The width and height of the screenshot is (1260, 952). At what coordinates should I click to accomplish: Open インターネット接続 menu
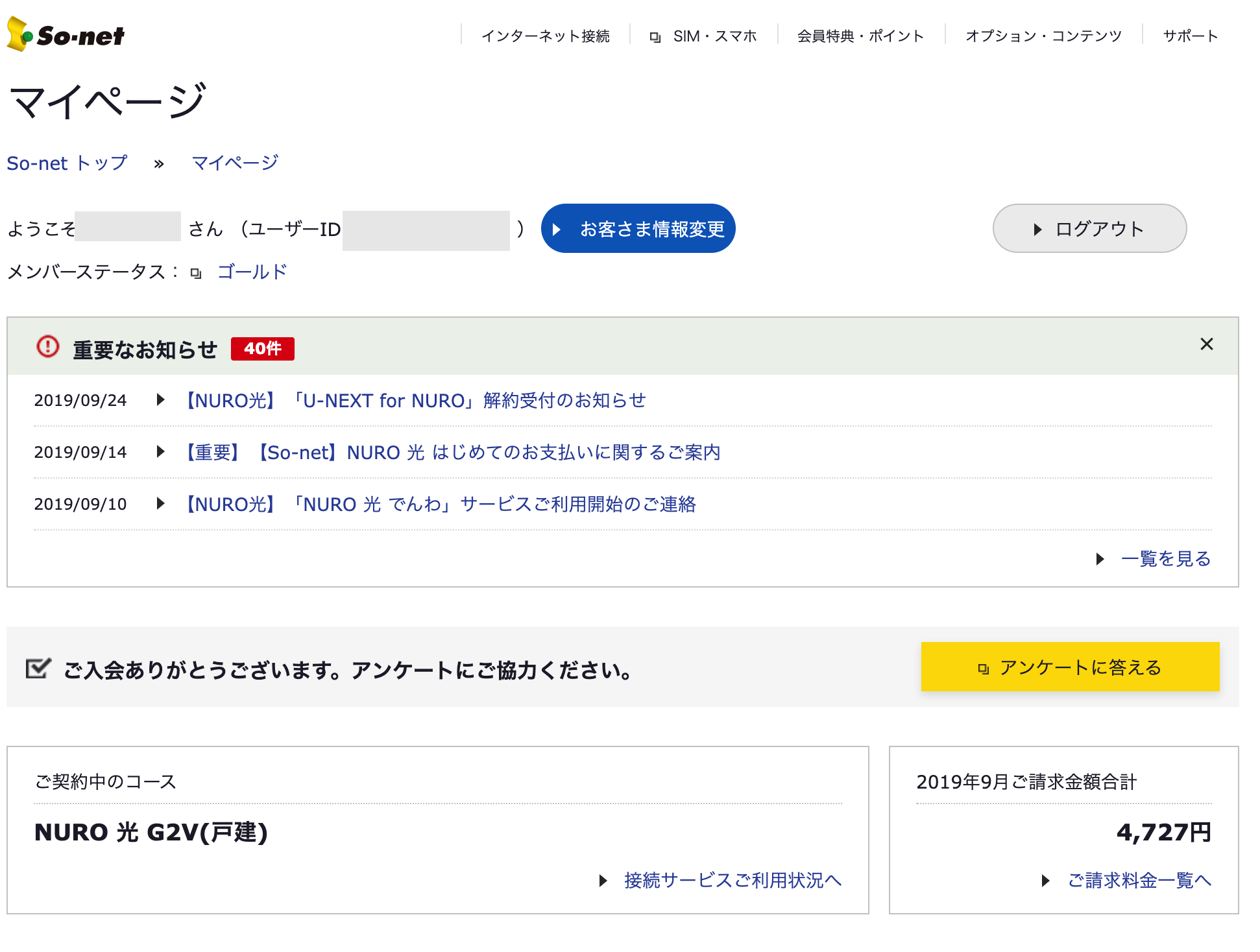point(545,36)
